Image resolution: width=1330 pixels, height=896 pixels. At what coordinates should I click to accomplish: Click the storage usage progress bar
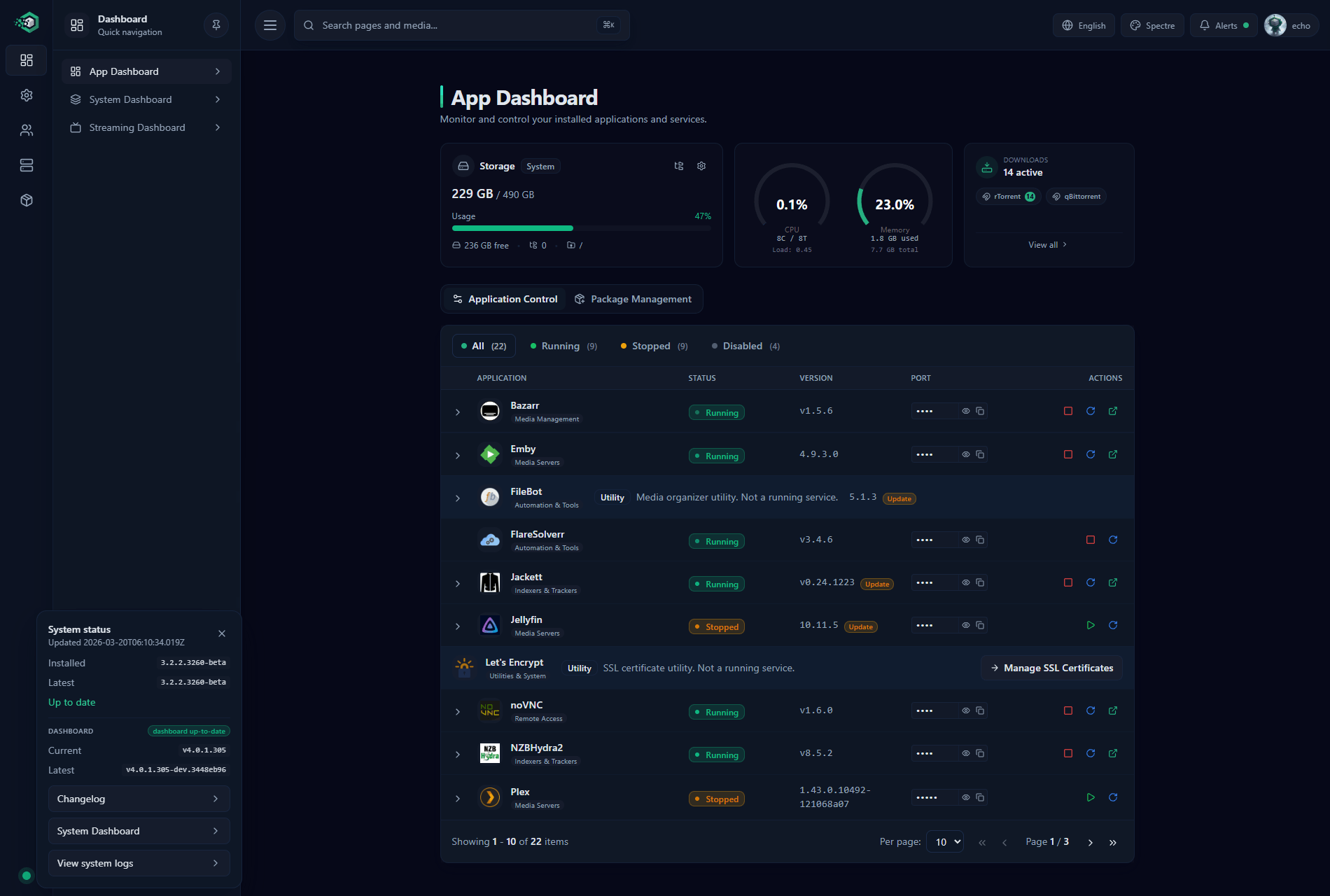581,227
